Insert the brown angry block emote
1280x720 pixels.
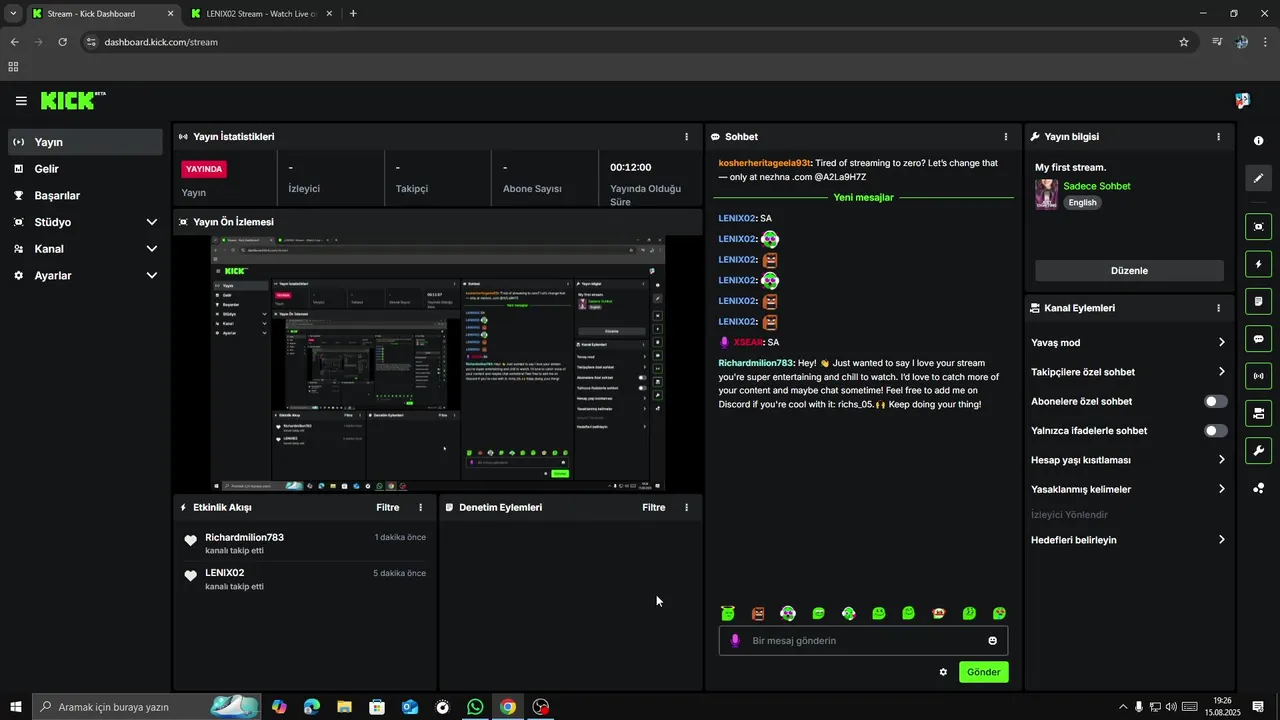(758, 613)
